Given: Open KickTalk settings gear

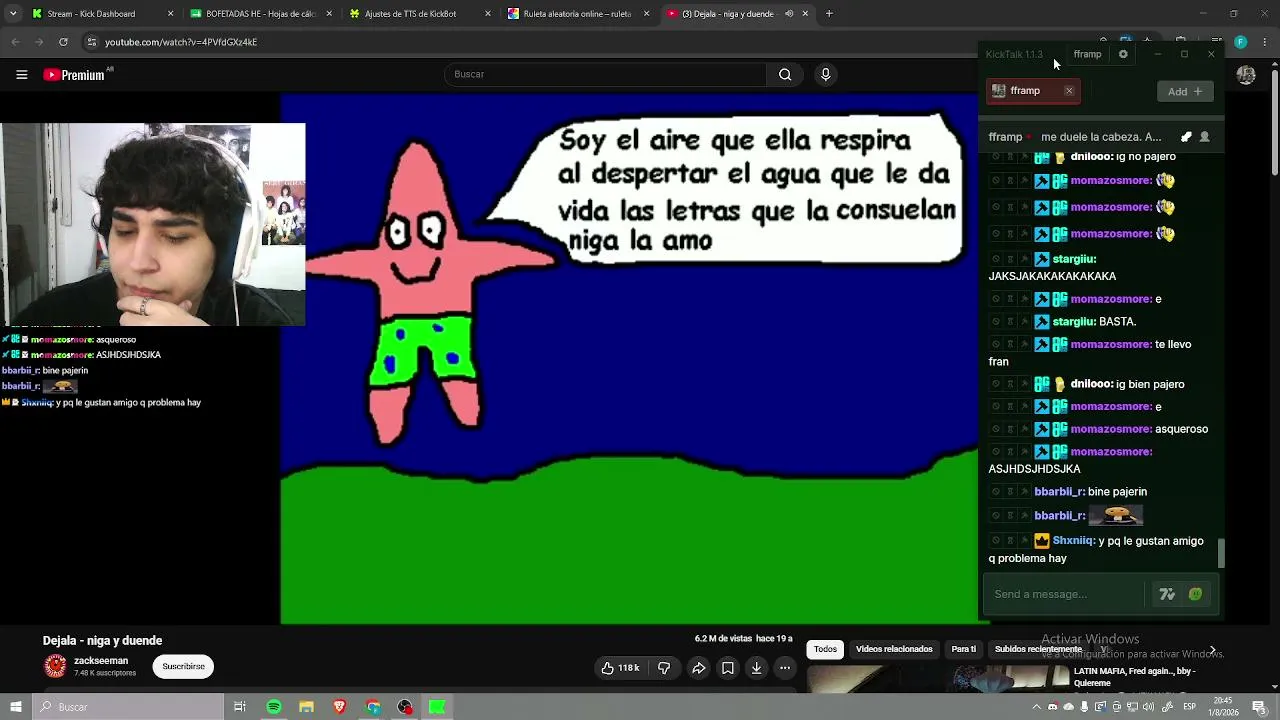Looking at the screenshot, I should click(1123, 54).
